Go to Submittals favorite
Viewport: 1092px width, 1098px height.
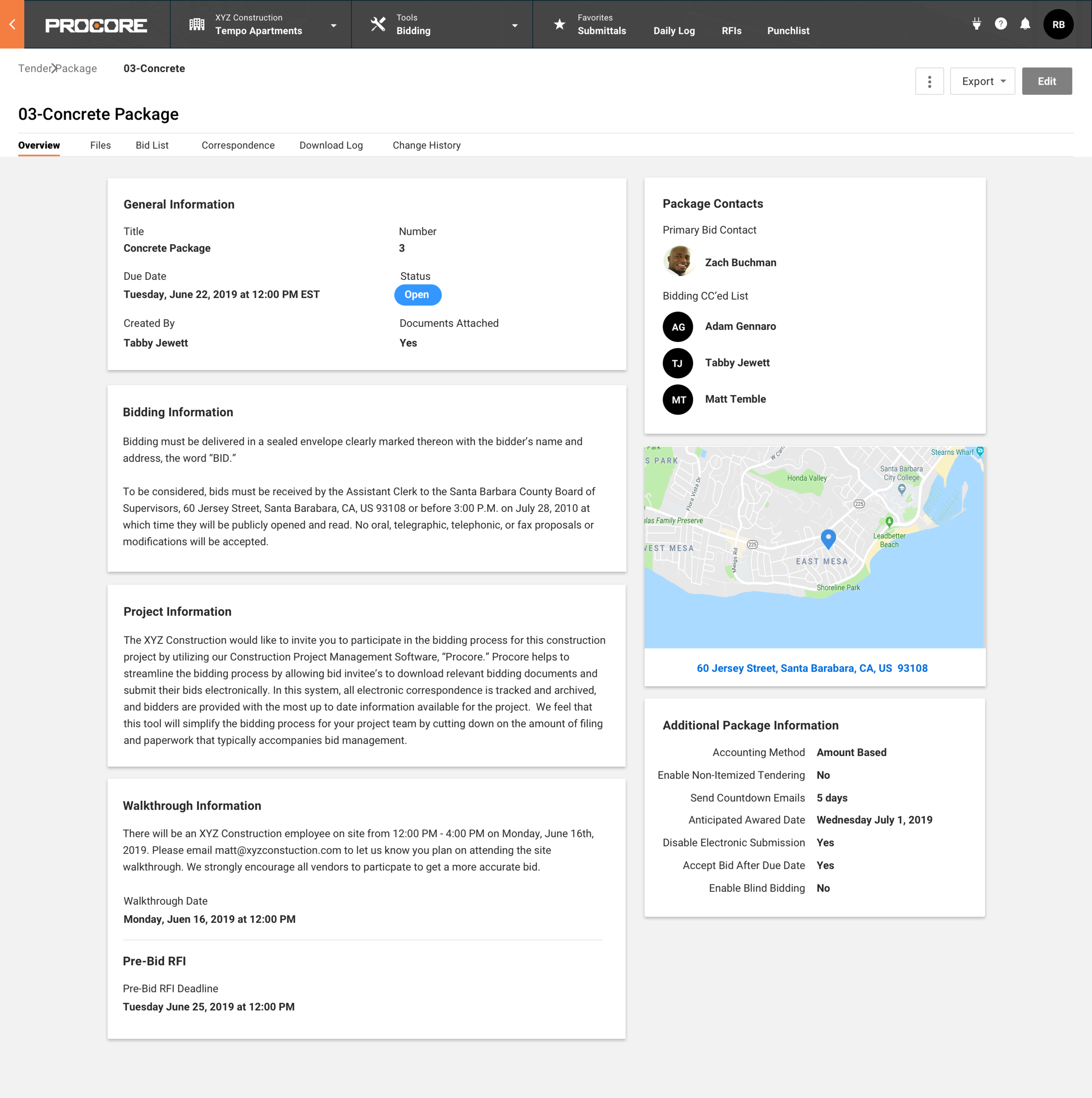pos(602,31)
